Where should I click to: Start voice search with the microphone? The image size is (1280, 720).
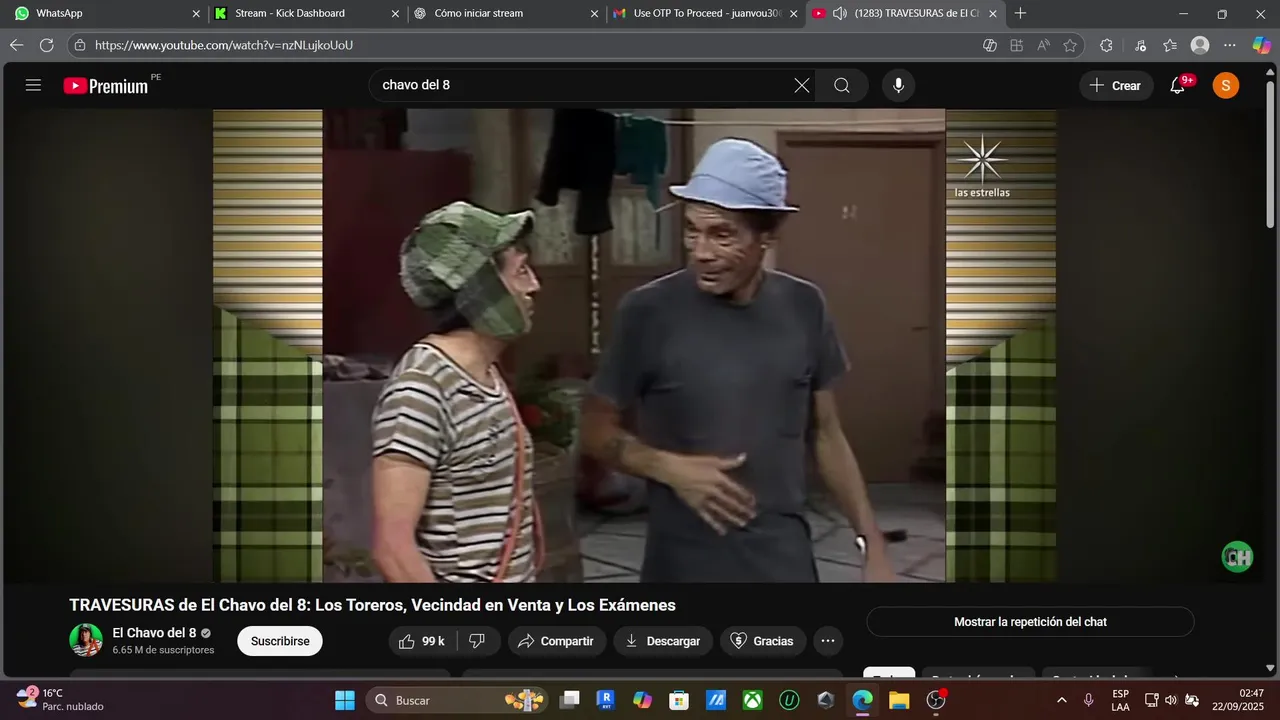(898, 85)
